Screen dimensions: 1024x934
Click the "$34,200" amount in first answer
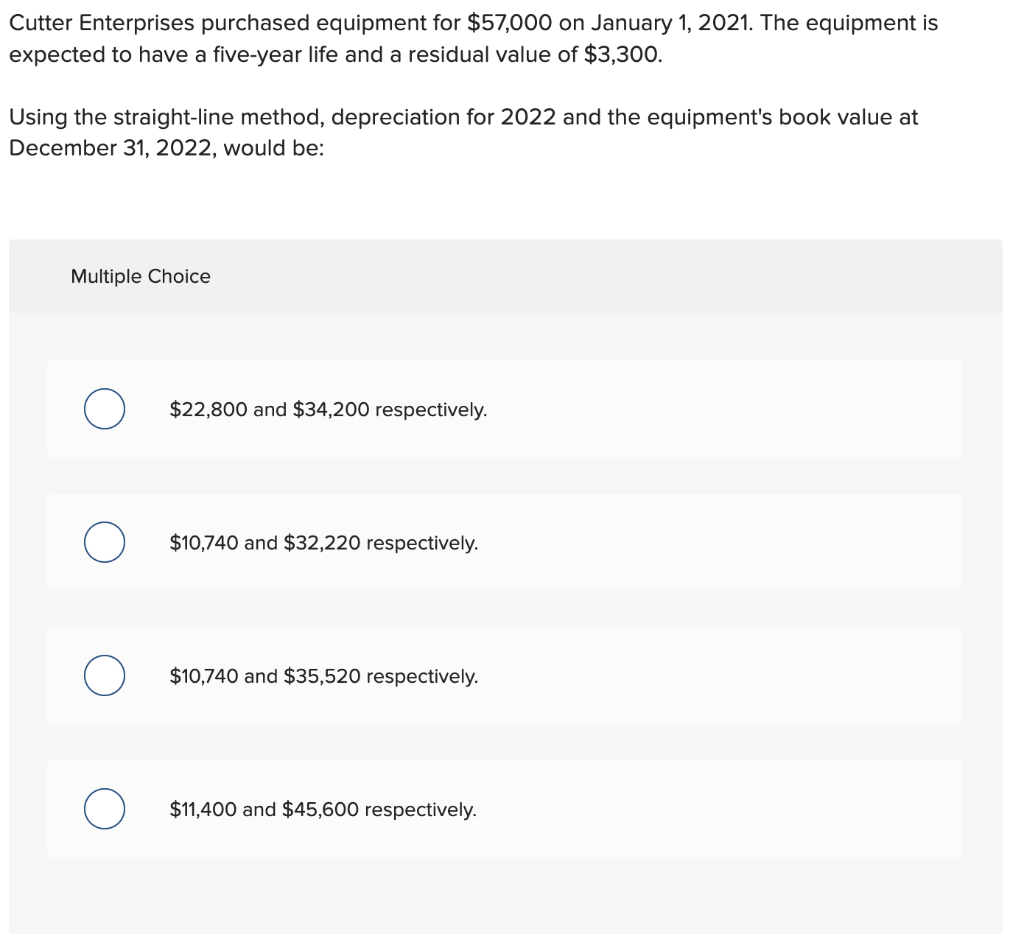click(x=331, y=410)
